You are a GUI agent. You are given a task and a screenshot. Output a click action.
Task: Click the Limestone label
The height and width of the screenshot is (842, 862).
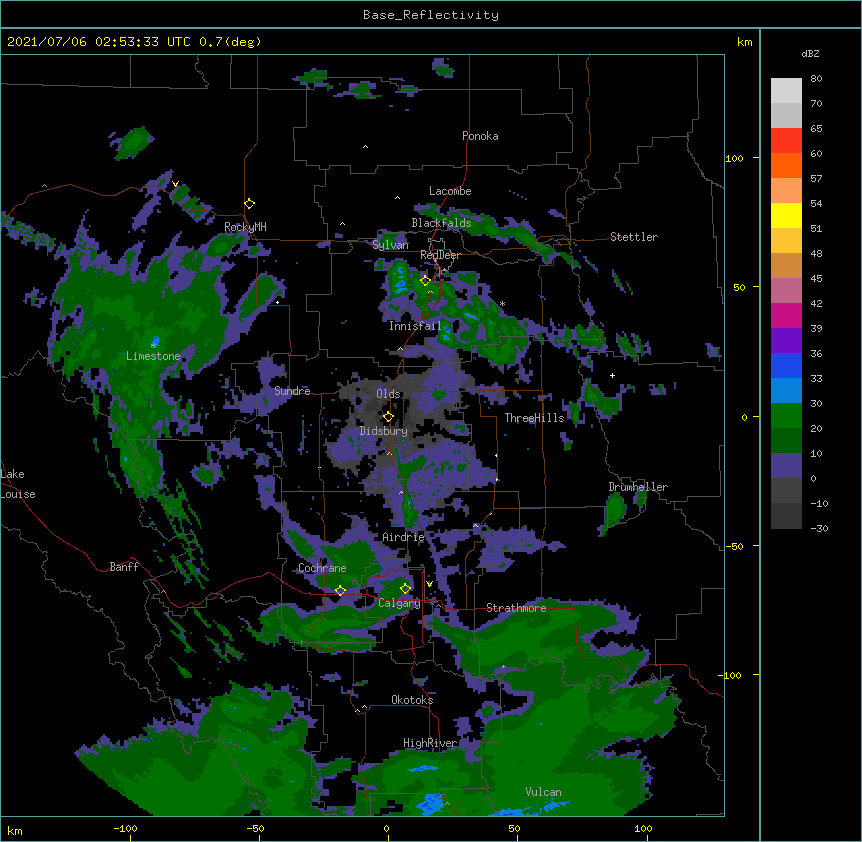pyautogui.click(x=153, y=356)
